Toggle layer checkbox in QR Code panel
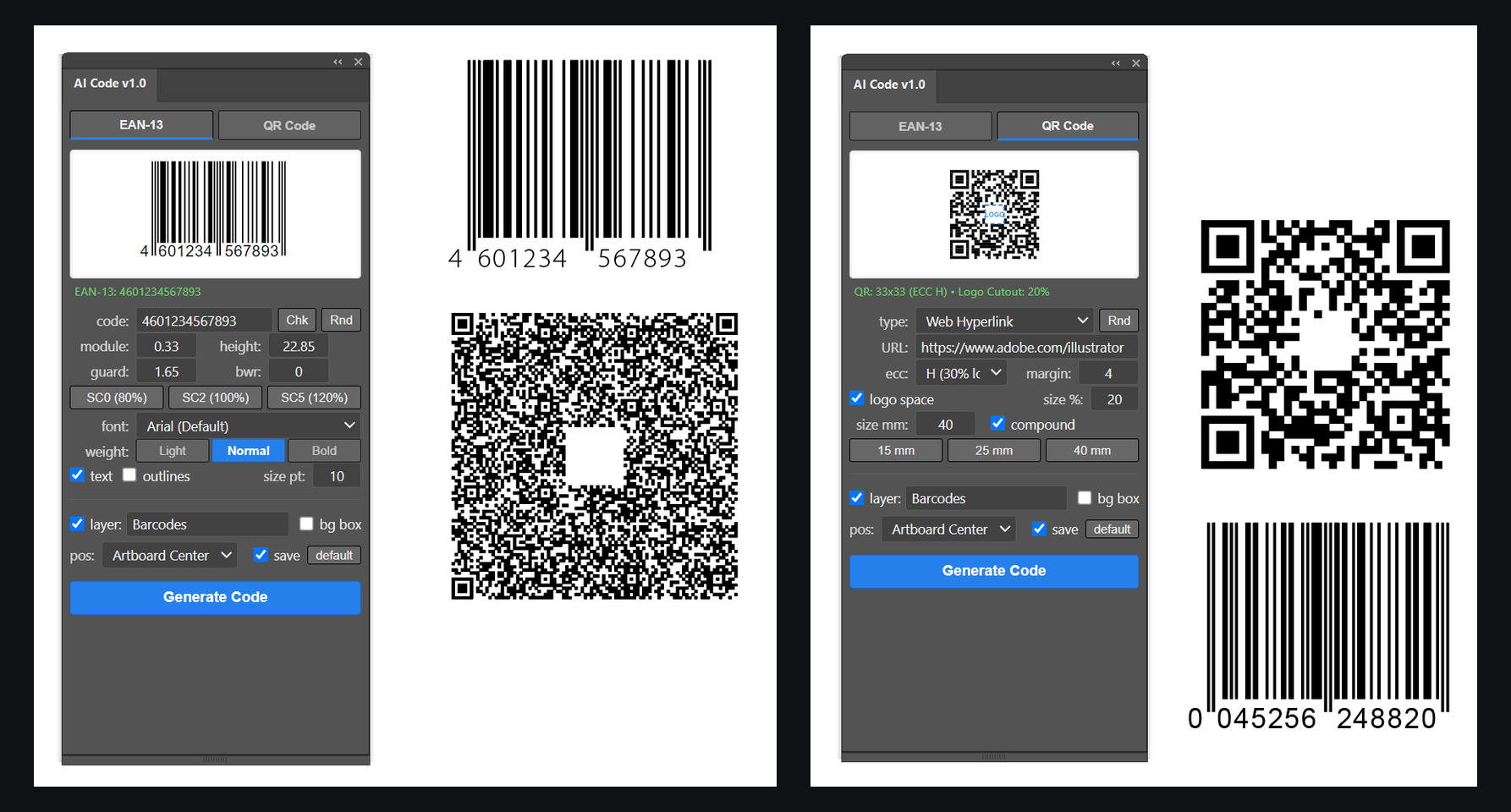1511x812 pixels. click(x=857, y=497)
